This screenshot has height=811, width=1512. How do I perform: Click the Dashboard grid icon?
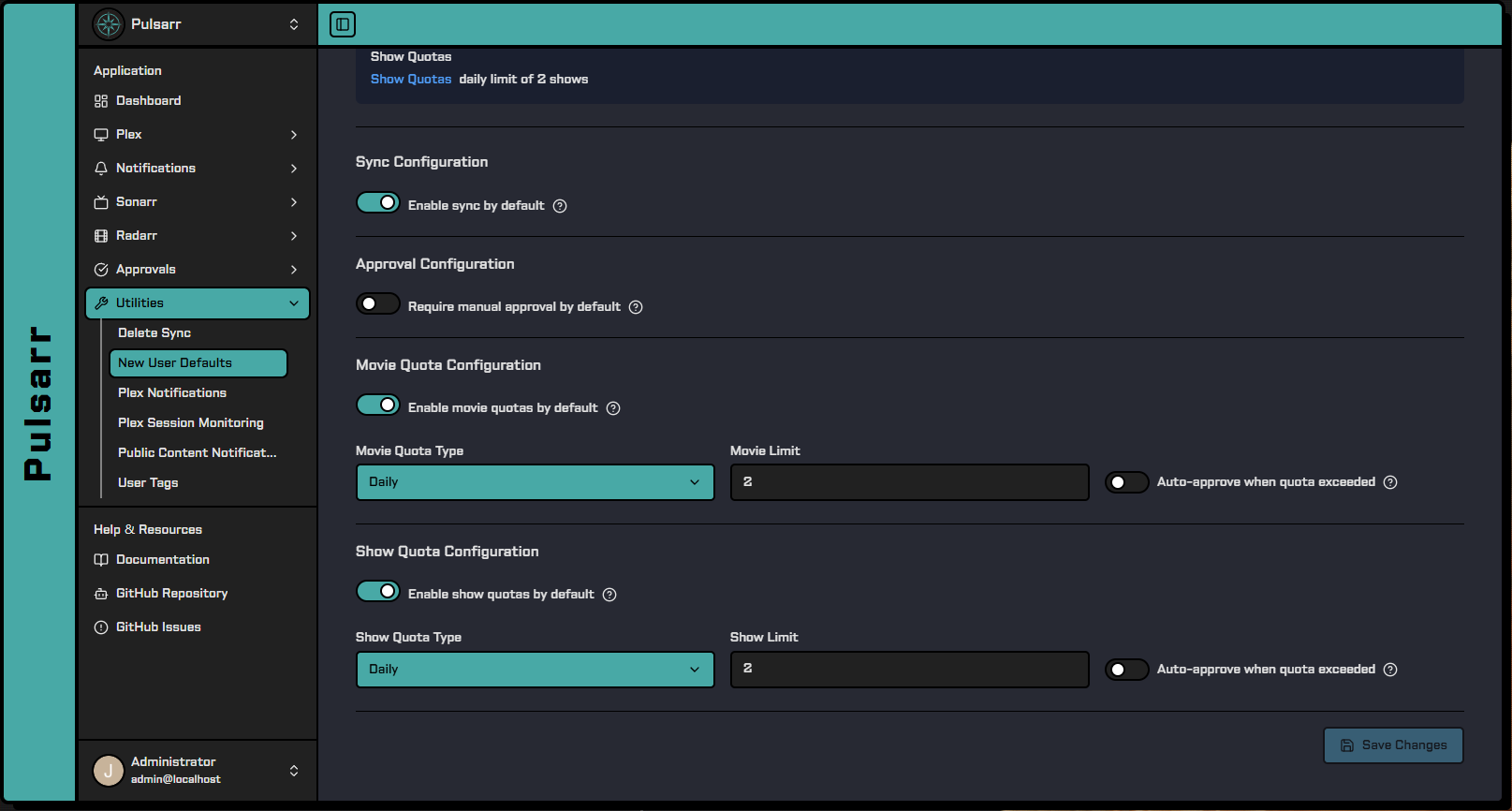101,101
